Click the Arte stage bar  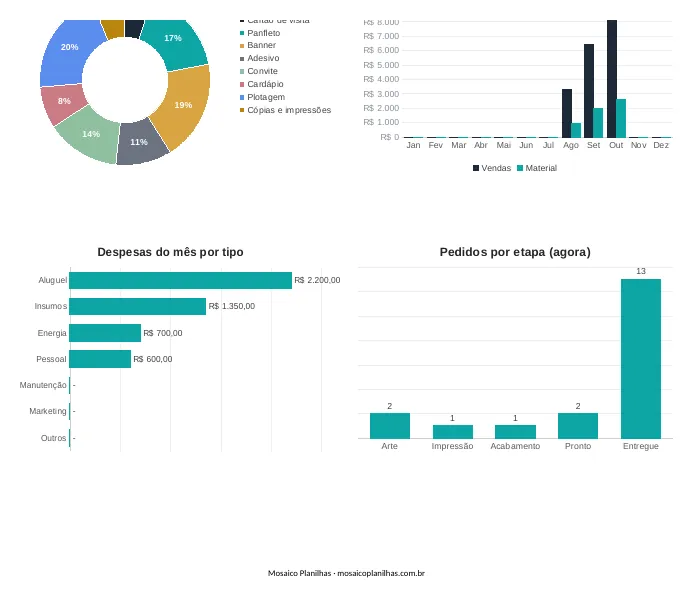(390, 426)
